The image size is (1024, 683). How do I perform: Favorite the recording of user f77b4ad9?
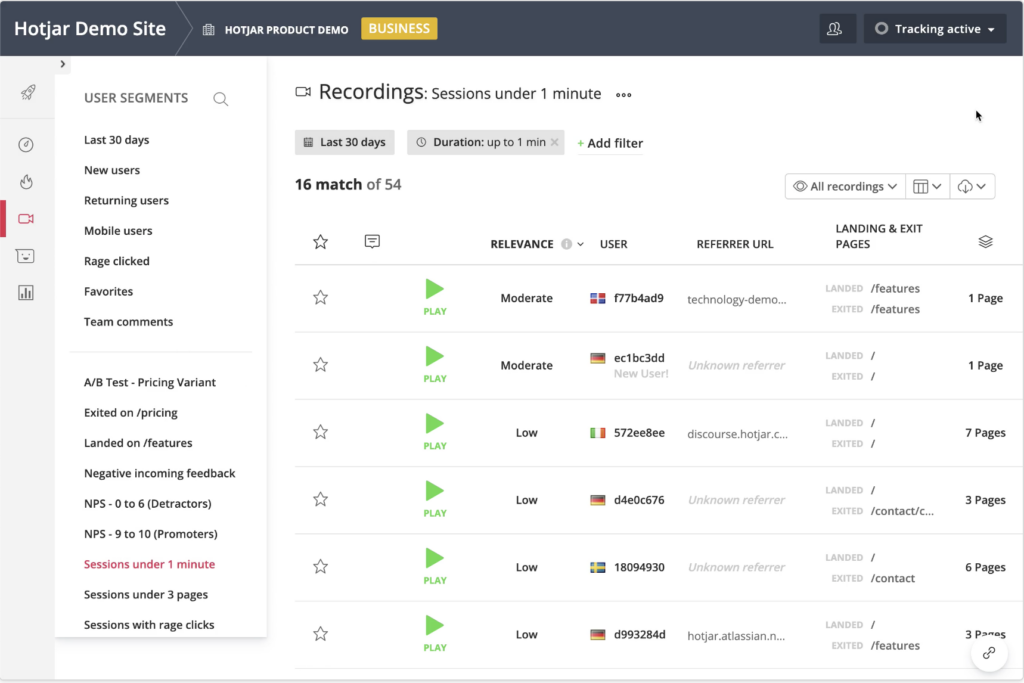[320, 298]
